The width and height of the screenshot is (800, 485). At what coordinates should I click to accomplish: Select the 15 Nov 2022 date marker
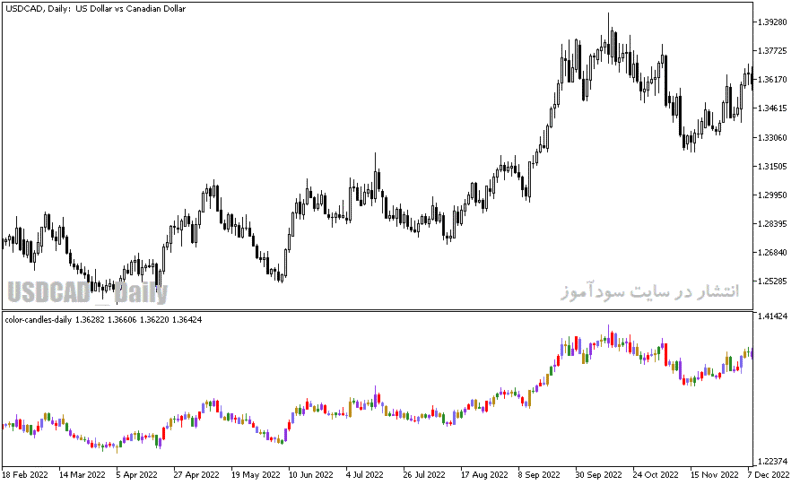714,475
